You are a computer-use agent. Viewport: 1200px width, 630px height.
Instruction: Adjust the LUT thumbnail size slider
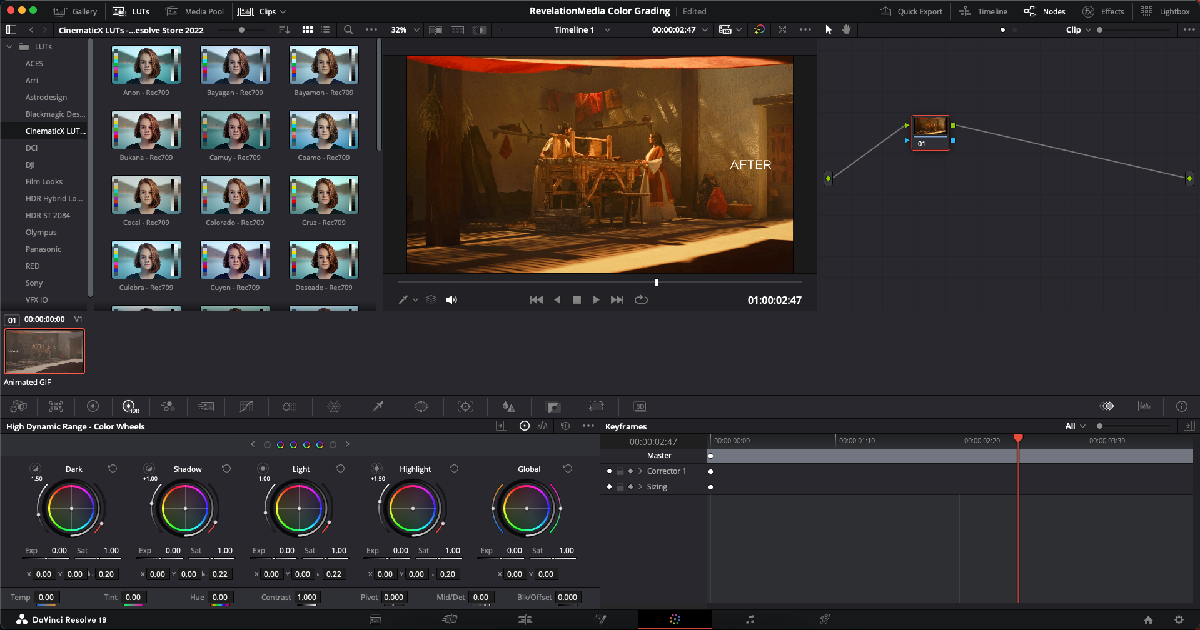point(243,30)
